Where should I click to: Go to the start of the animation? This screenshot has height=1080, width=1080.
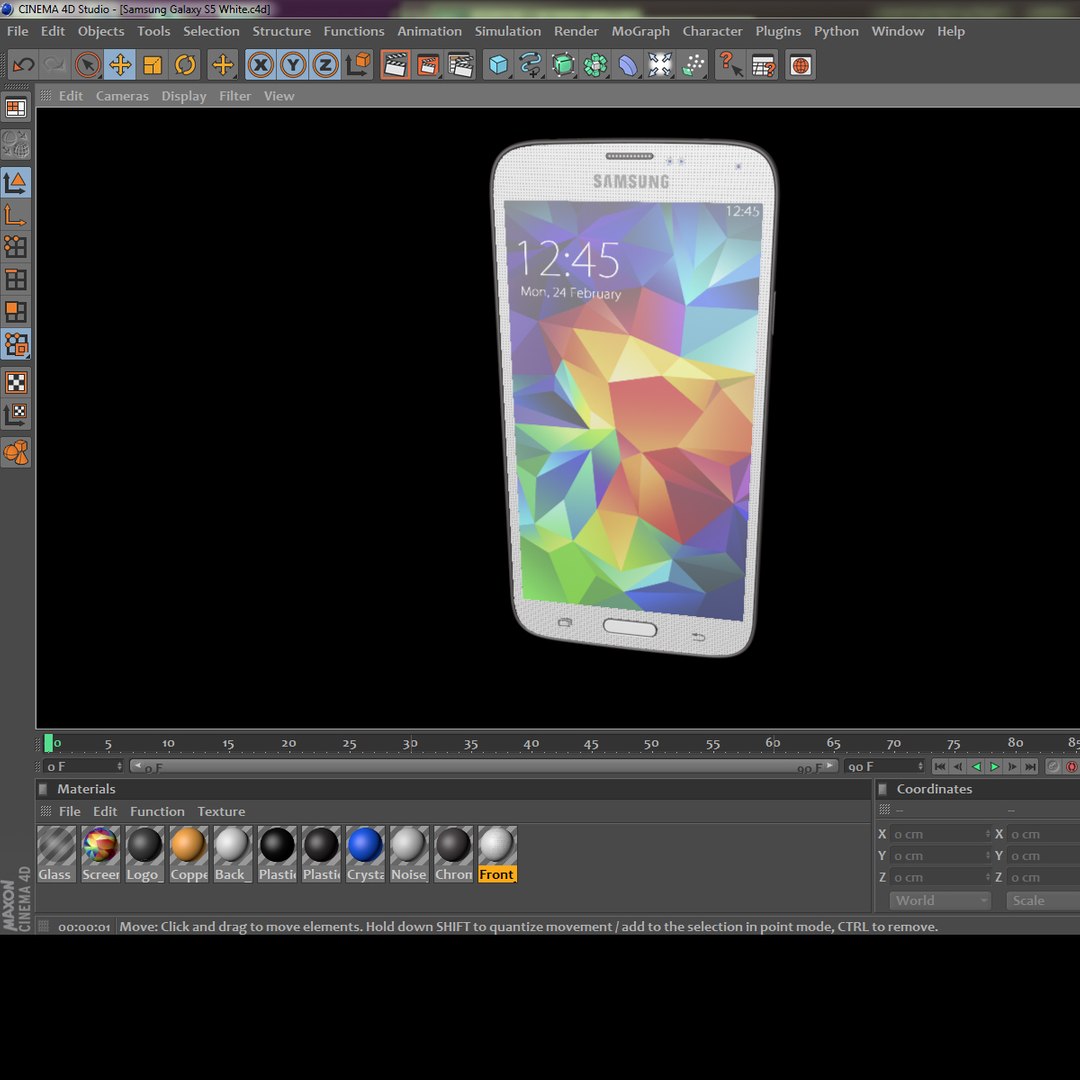(x=939, y=767)
